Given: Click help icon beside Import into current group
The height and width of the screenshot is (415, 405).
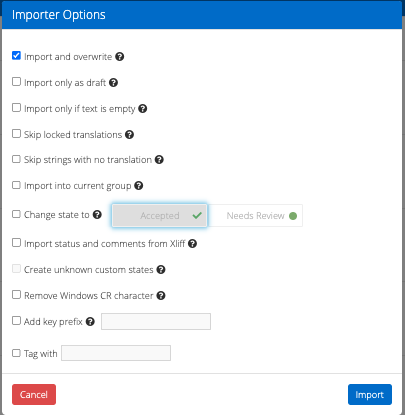Looking at the screenshot, I should [x=139, y=185].
